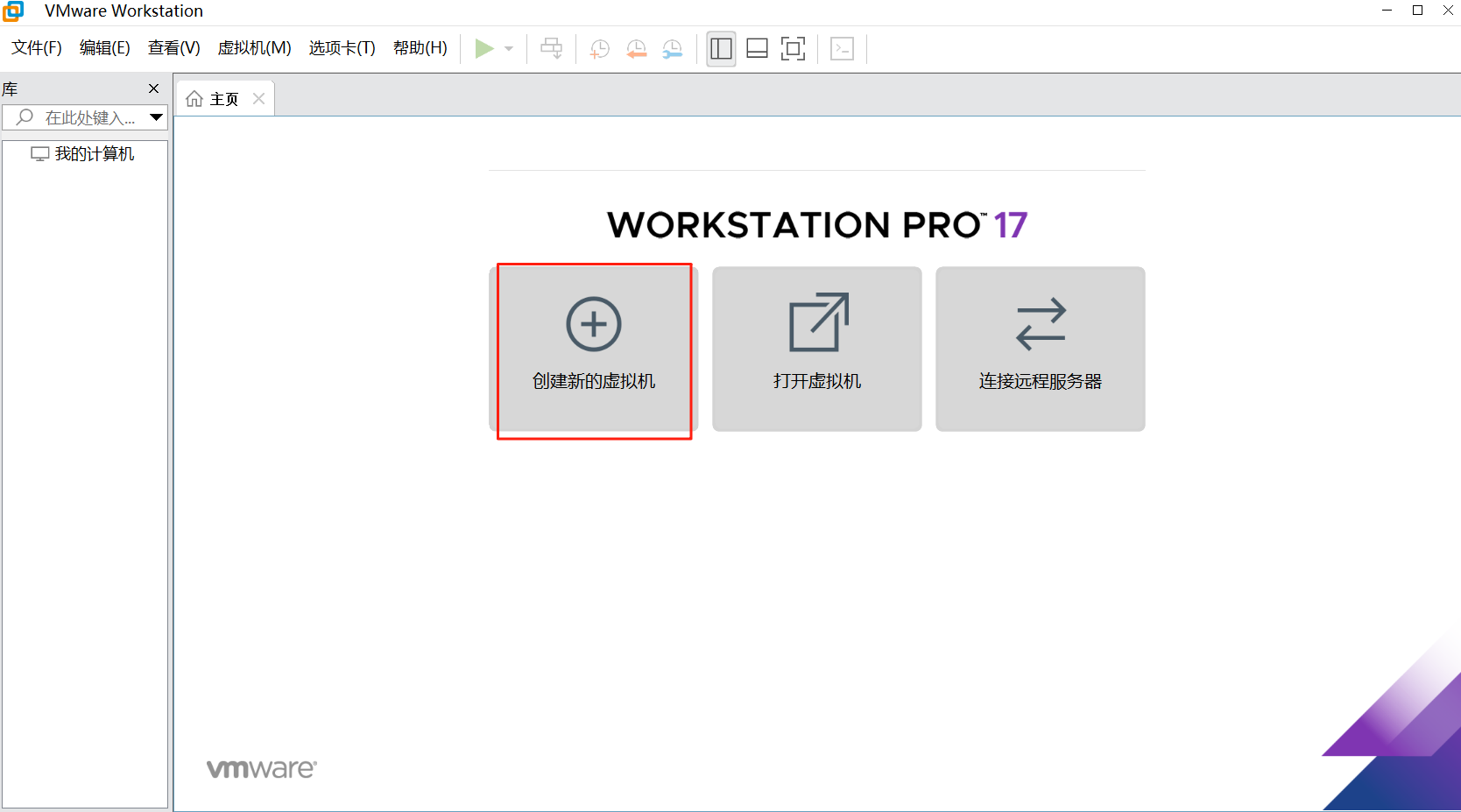The image size is (1461, 812).
Task: Maximize the VMware Workstation window
Action: pyautogui.click(x=1417, y=11)
